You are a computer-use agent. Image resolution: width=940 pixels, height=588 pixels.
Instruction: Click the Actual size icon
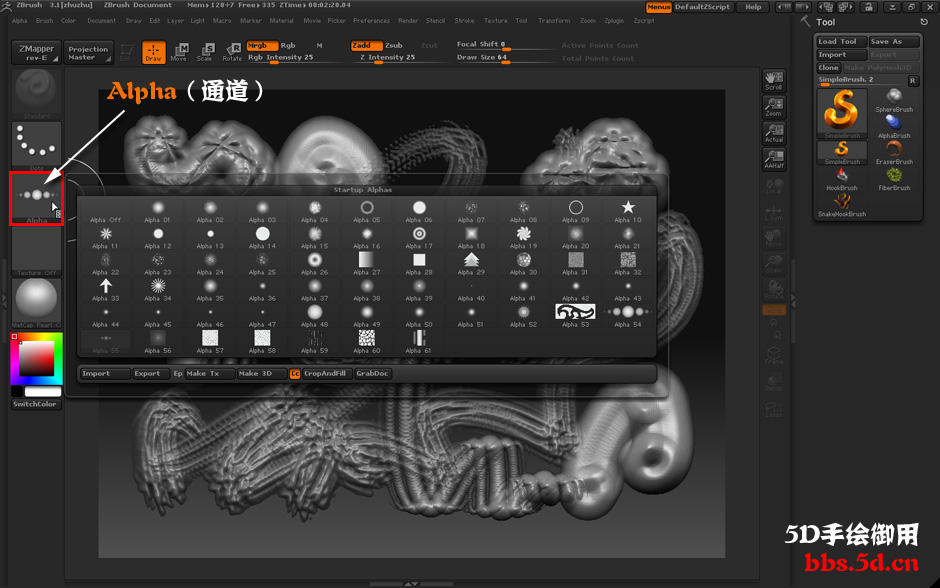click(774, 133)
